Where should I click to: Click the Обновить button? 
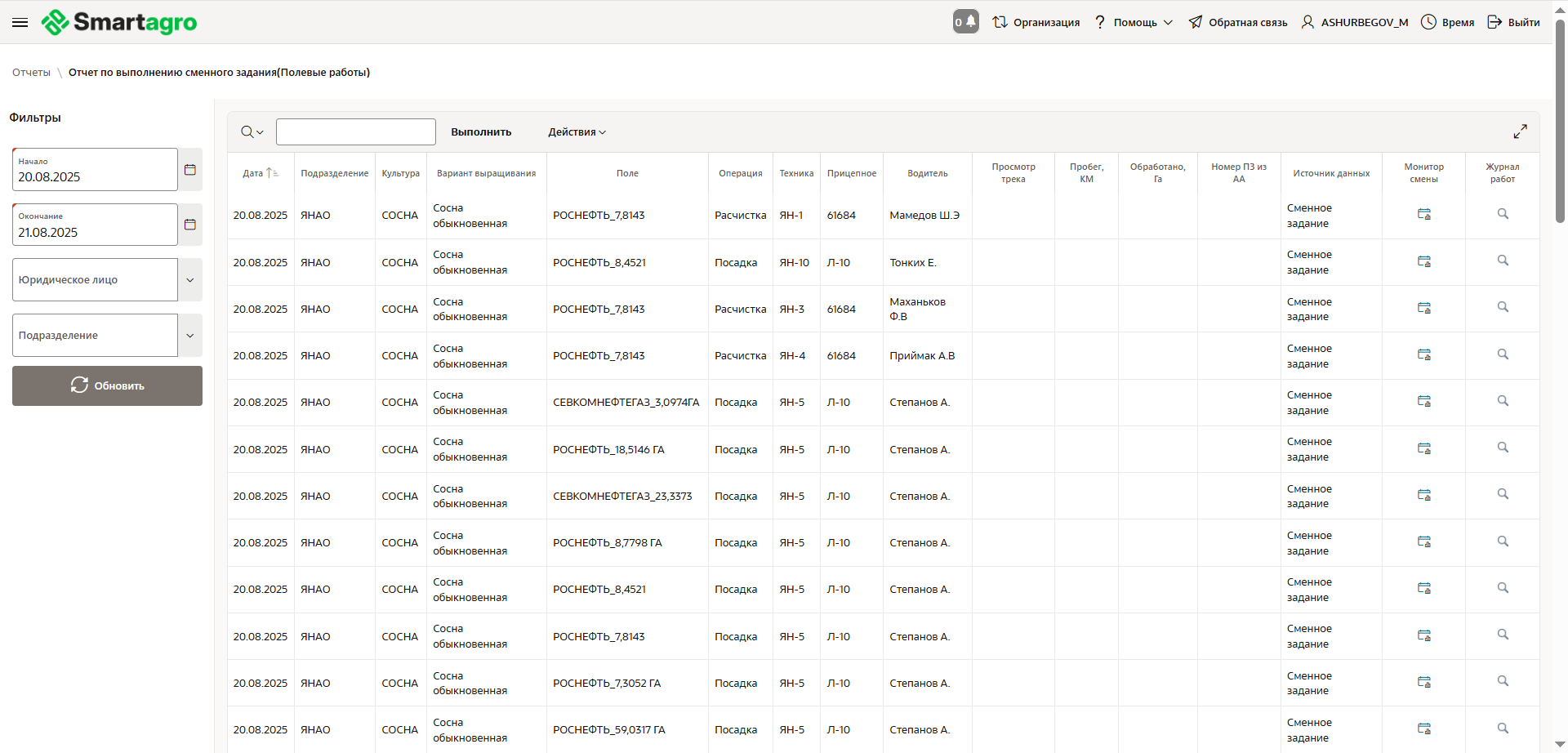point(107,385)
